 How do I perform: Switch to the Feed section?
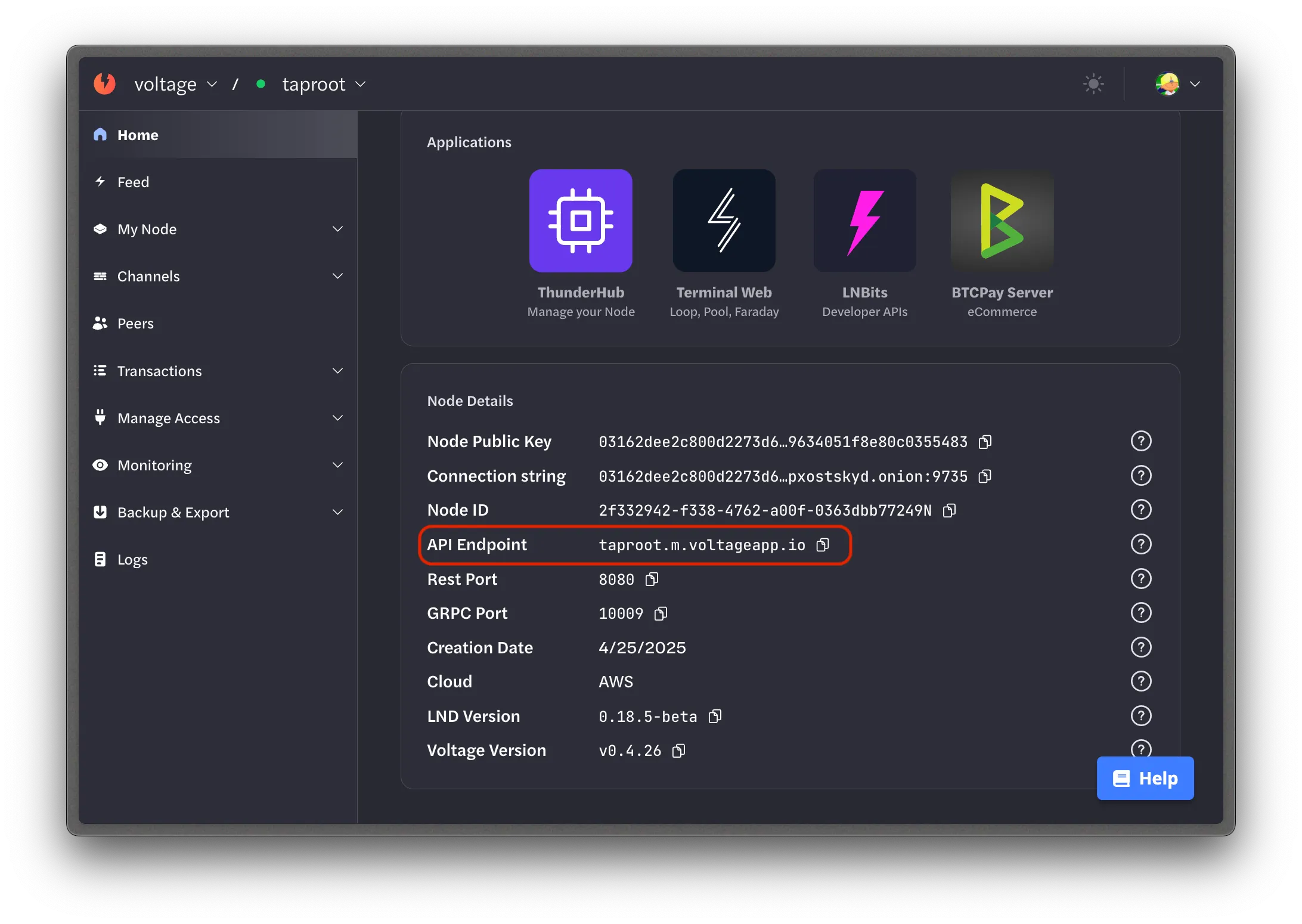(x=133, y=182)
